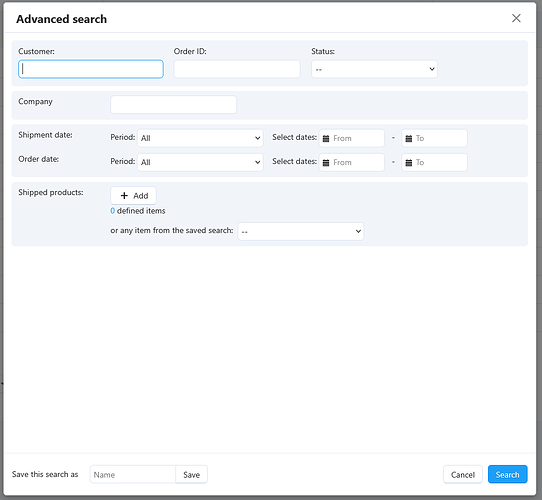Screen dimensions: 542x500
Task: Focus the Customer input field
Action: tap(91, 69)
